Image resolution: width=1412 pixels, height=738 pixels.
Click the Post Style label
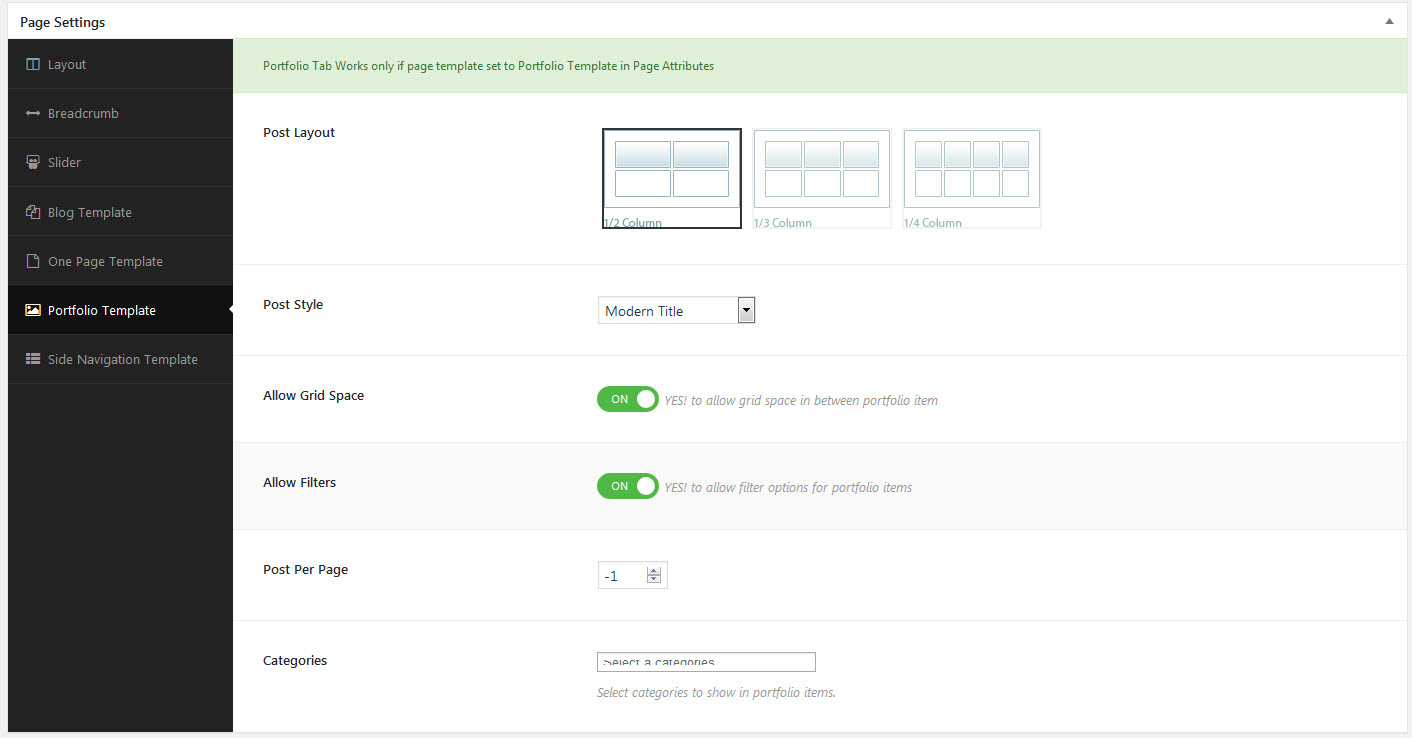coord(293,304)
